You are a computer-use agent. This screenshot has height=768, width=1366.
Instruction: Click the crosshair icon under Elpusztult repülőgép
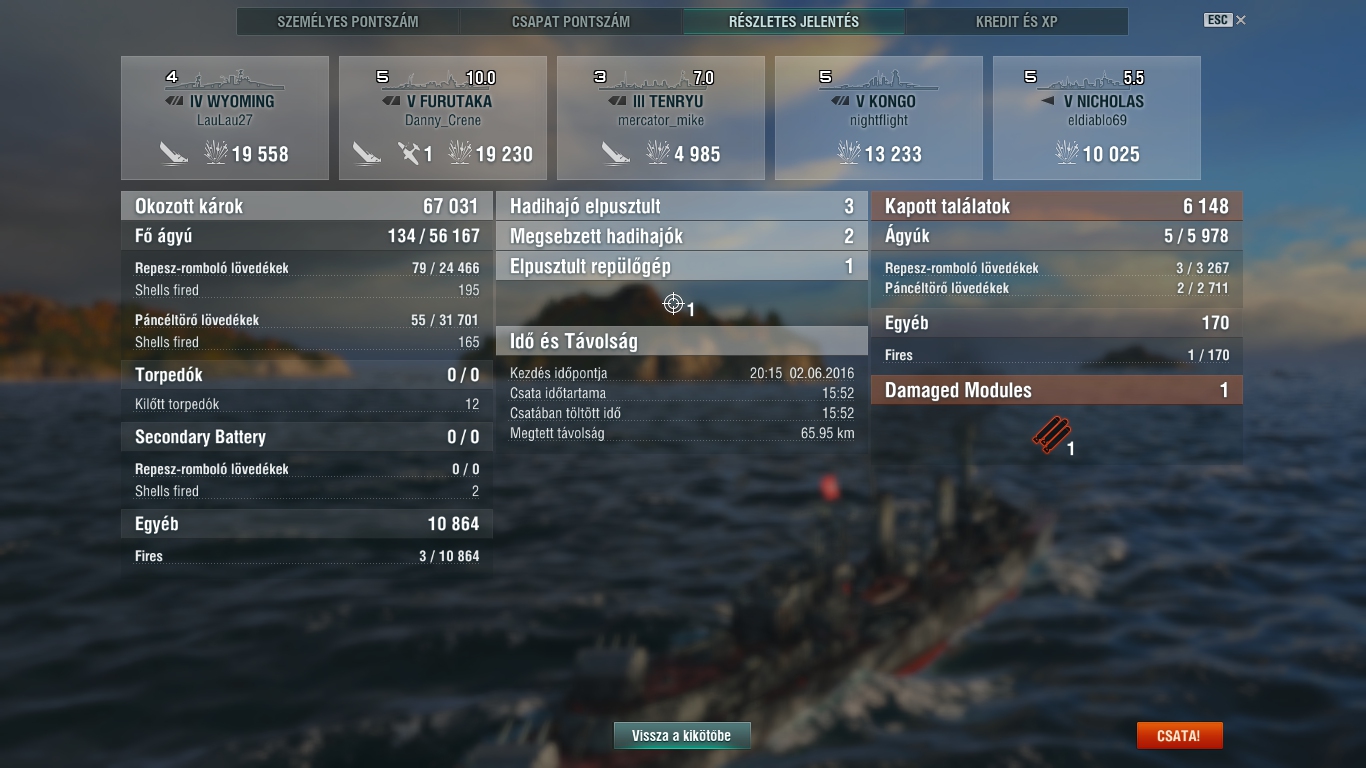(674, 303)
